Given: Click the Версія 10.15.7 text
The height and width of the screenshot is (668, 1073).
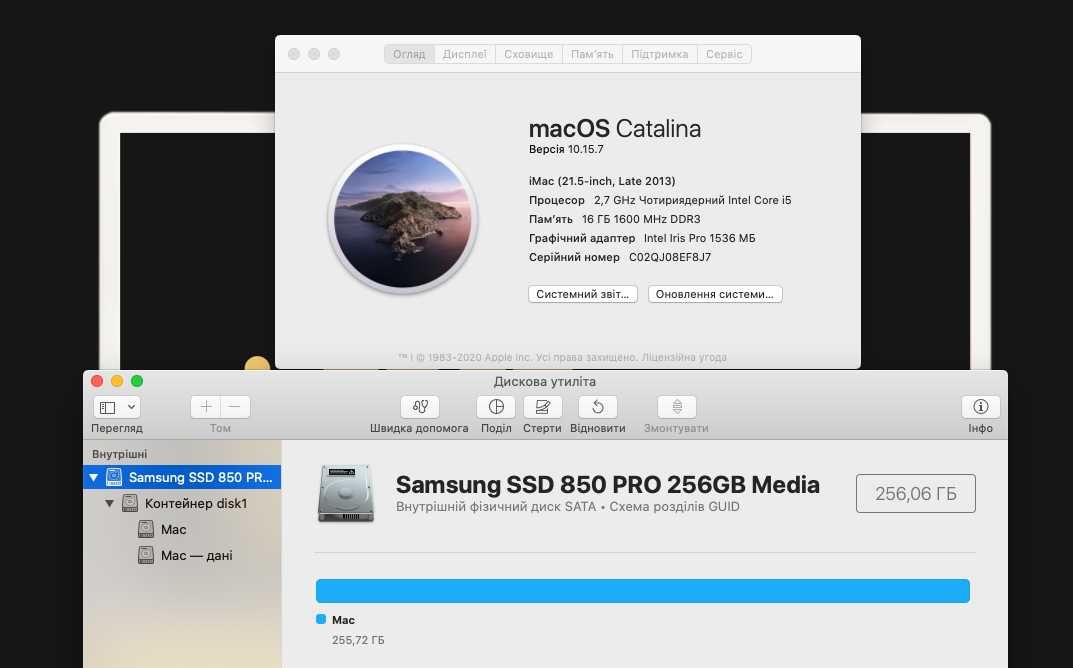Looking at the screenshot, I should 566,149.
